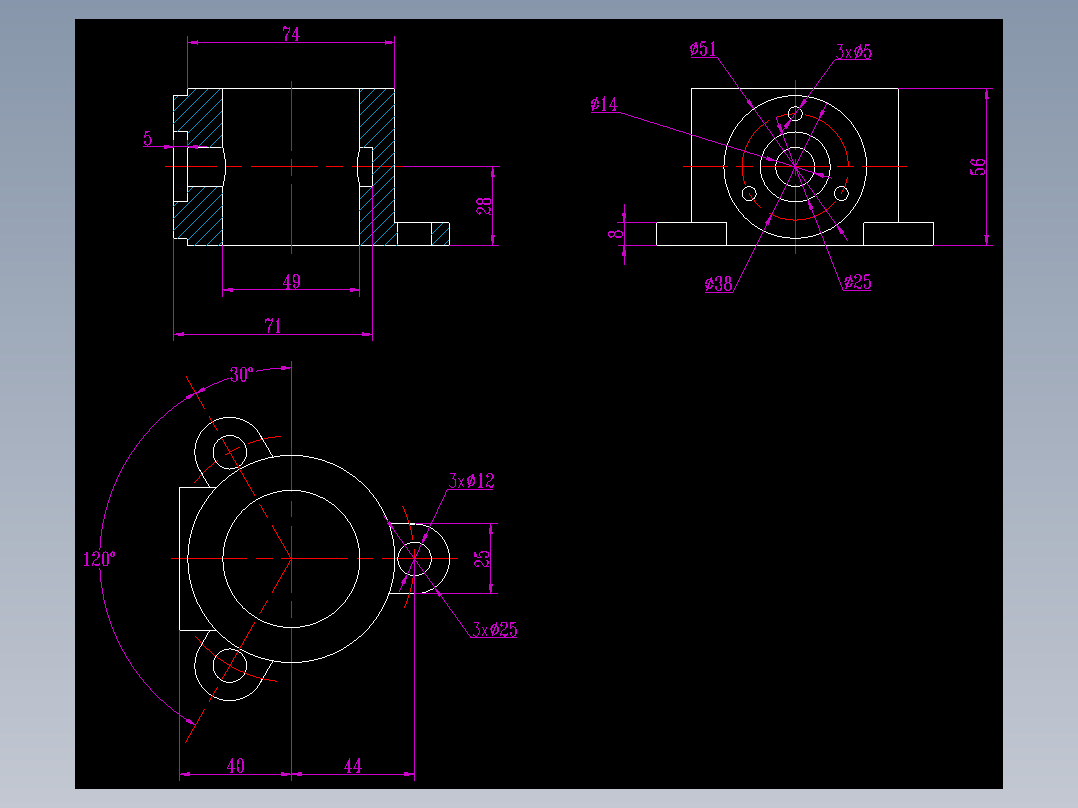Viewport: 1078px width, 808px height.
Task: Select the ø51 diameter annotation
Action: pos(703,50)
